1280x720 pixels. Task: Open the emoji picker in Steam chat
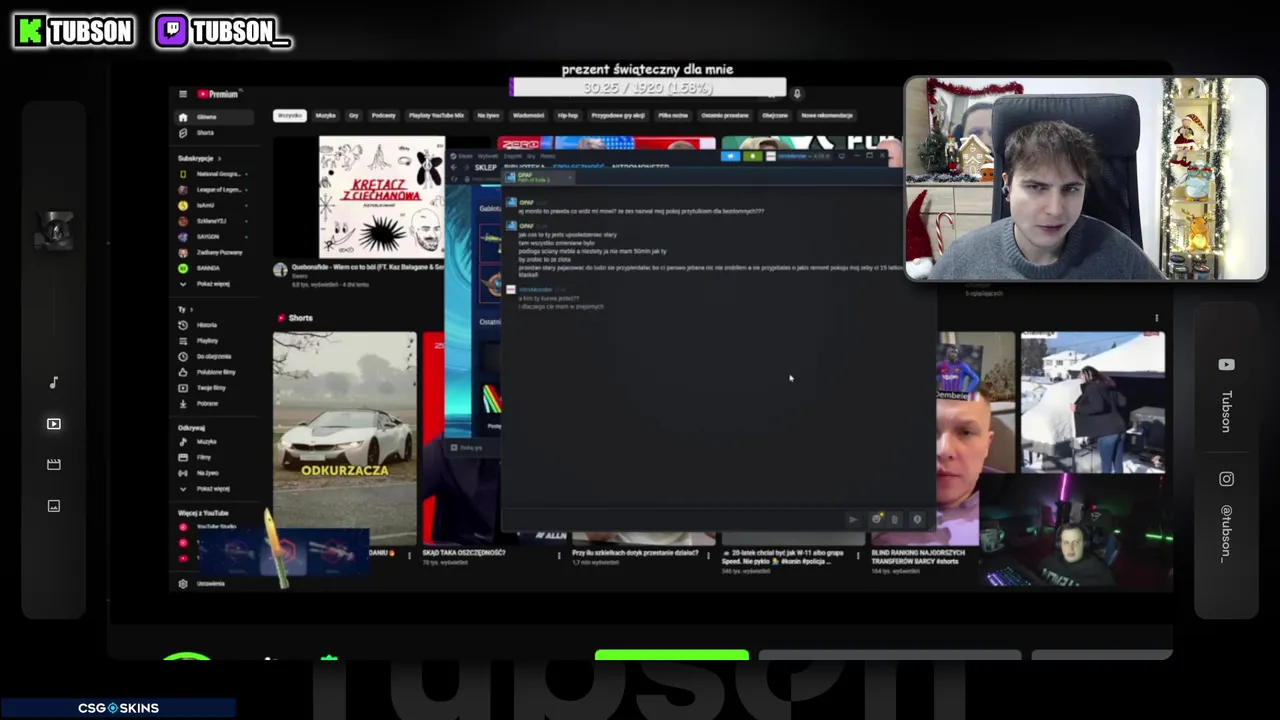pyautogui.click(x=876, y=519)
